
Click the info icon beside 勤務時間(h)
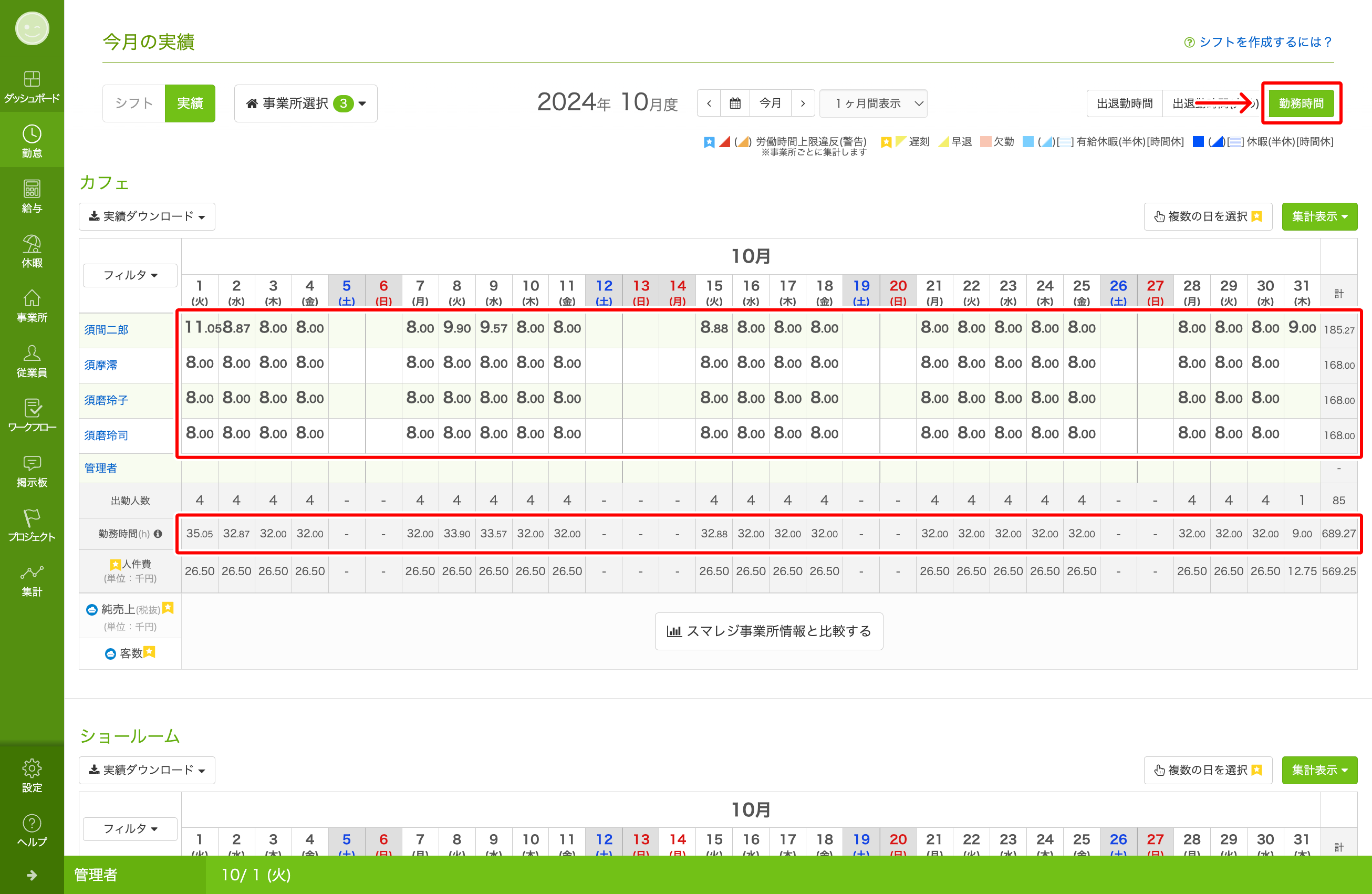(158, 533)
